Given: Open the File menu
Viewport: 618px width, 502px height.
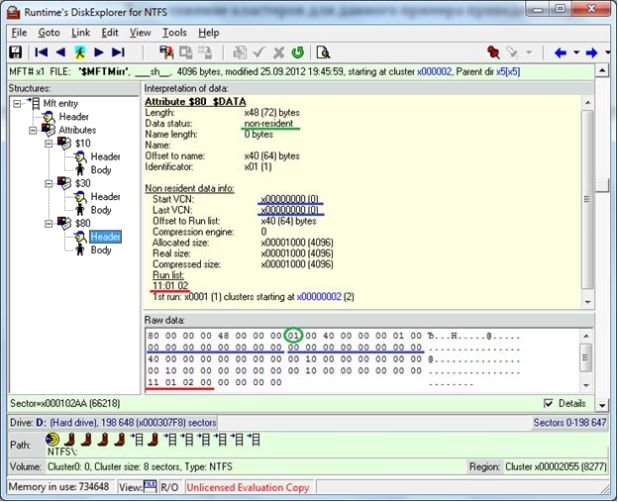Looking at the screenshot, I should [19, 33].
